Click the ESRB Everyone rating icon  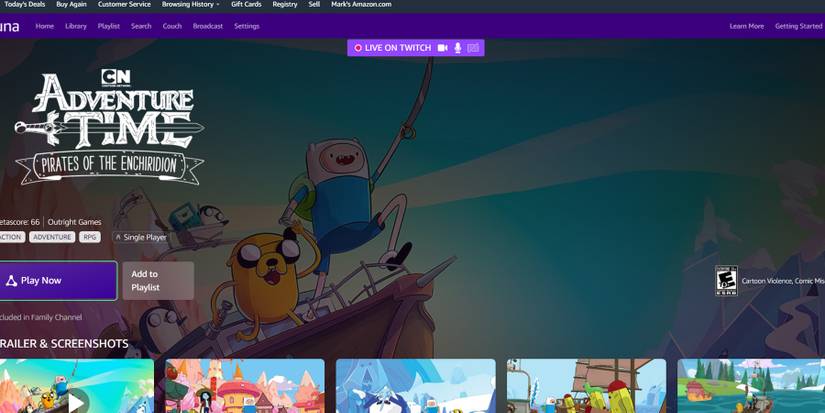[726, 281]
